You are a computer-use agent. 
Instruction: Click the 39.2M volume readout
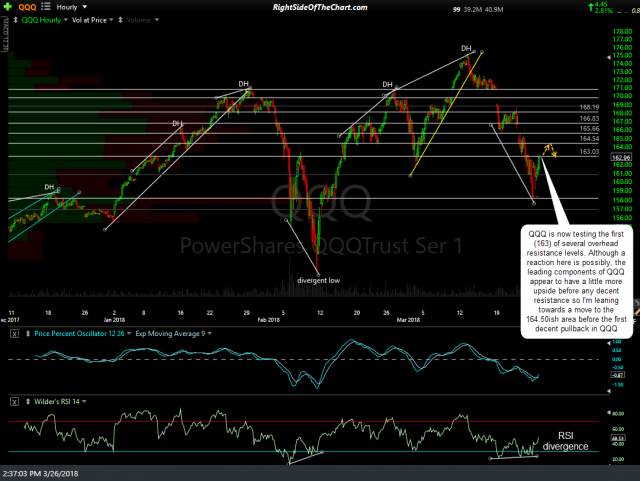[473, 9]
